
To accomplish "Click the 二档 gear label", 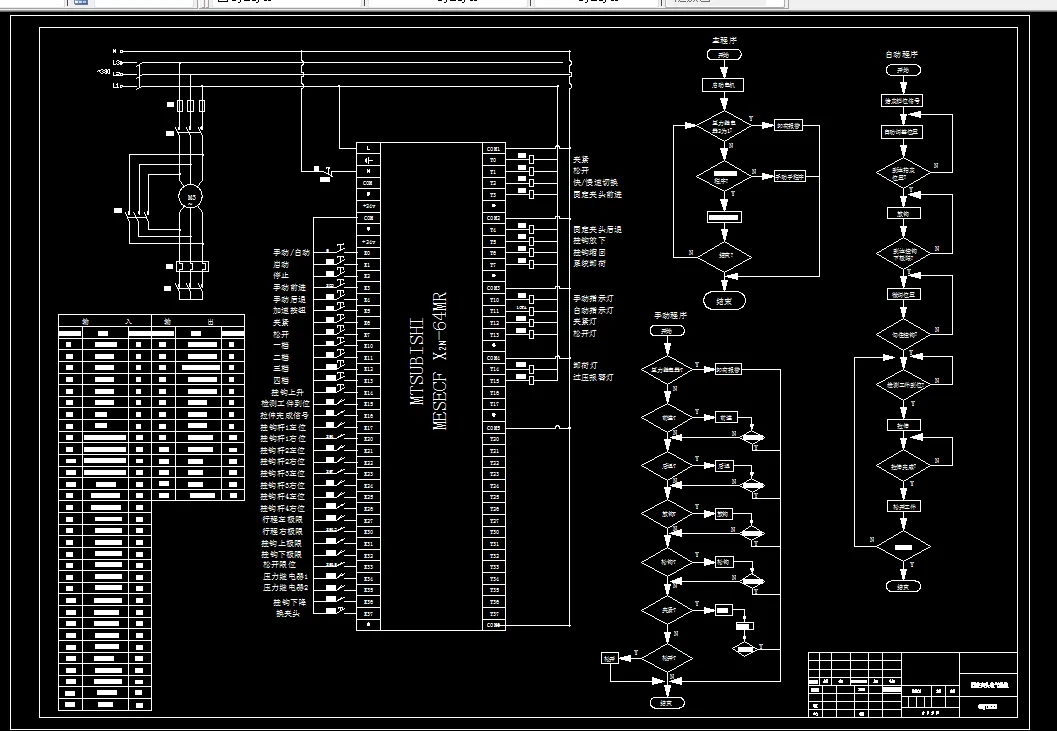I will pos(280,357).
